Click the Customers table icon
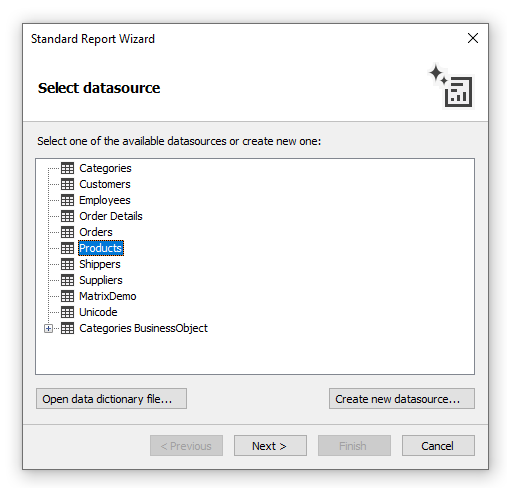Screen dimensions: 507x488 click(x=67, y=184)
